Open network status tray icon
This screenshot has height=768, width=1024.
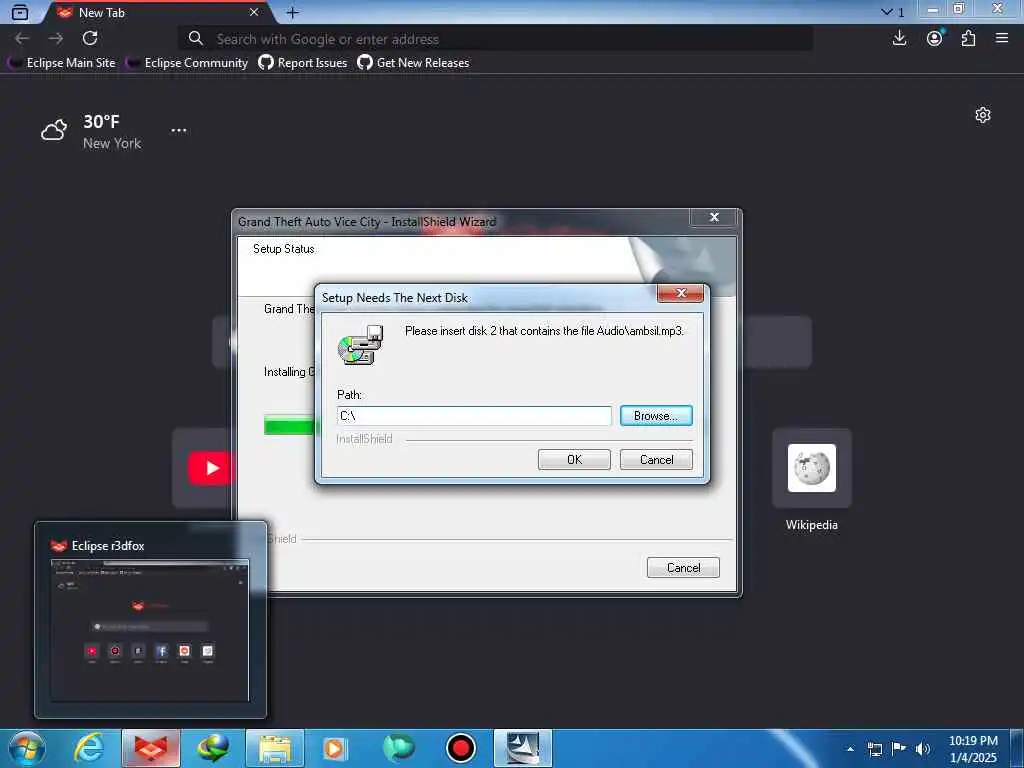pos(874,749)
